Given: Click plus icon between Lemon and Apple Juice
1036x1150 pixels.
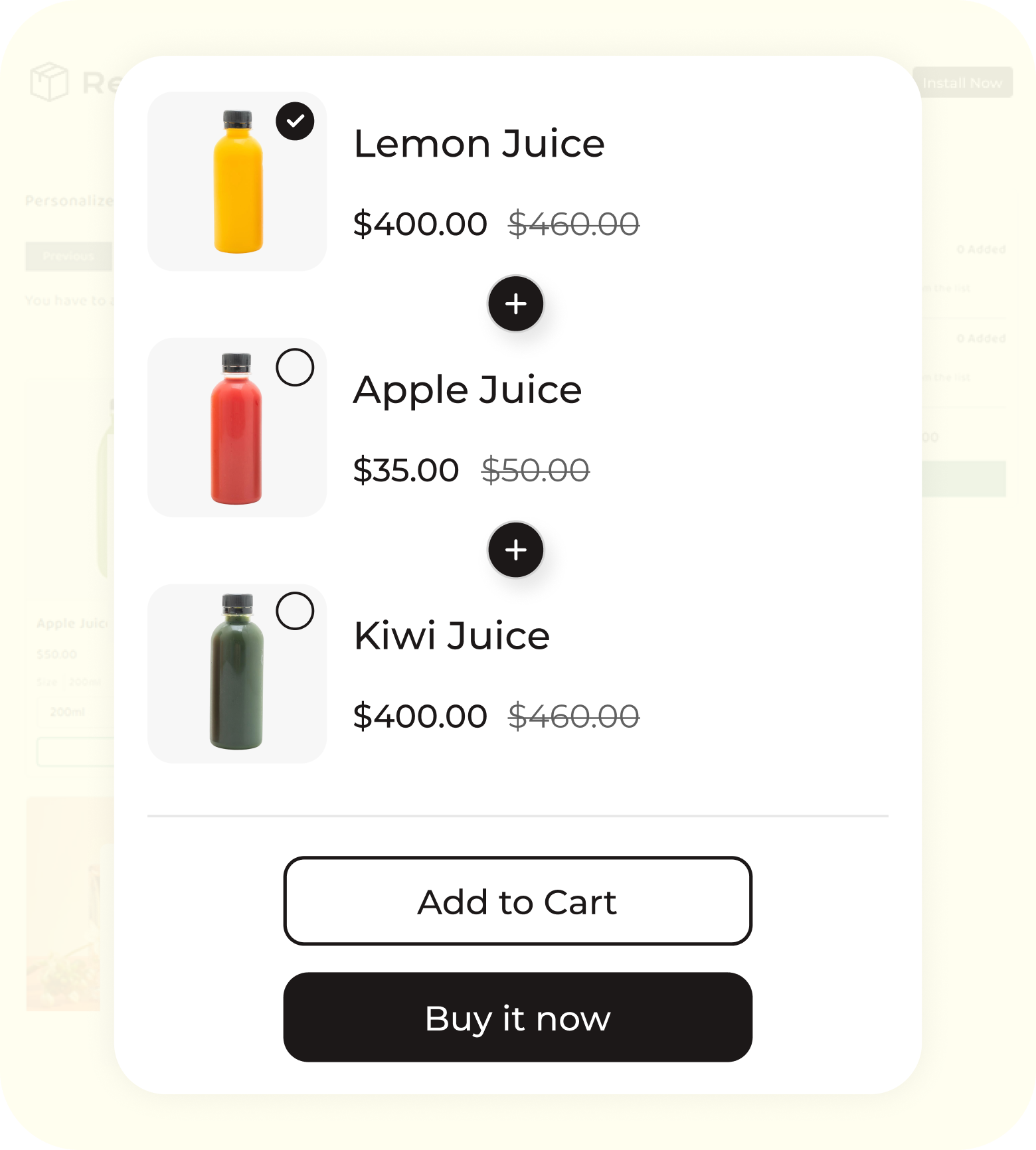Looking at the screenshot, I should click(x=516, y=304).
